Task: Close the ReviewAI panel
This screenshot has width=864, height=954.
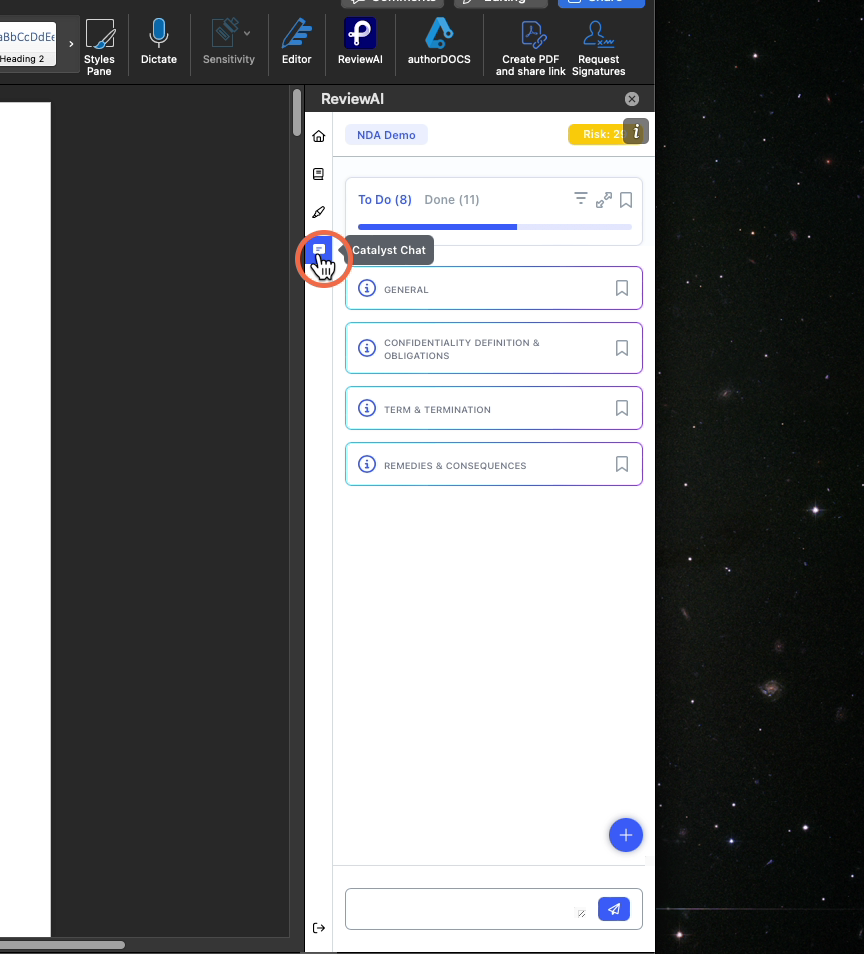Action: pyautogui.click(x=632, y=99)
